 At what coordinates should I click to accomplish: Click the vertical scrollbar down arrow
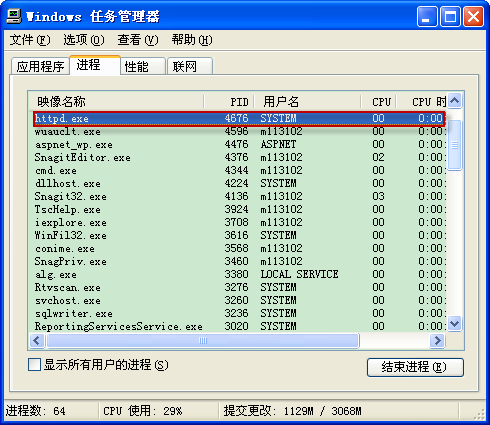tap(455, 323)
